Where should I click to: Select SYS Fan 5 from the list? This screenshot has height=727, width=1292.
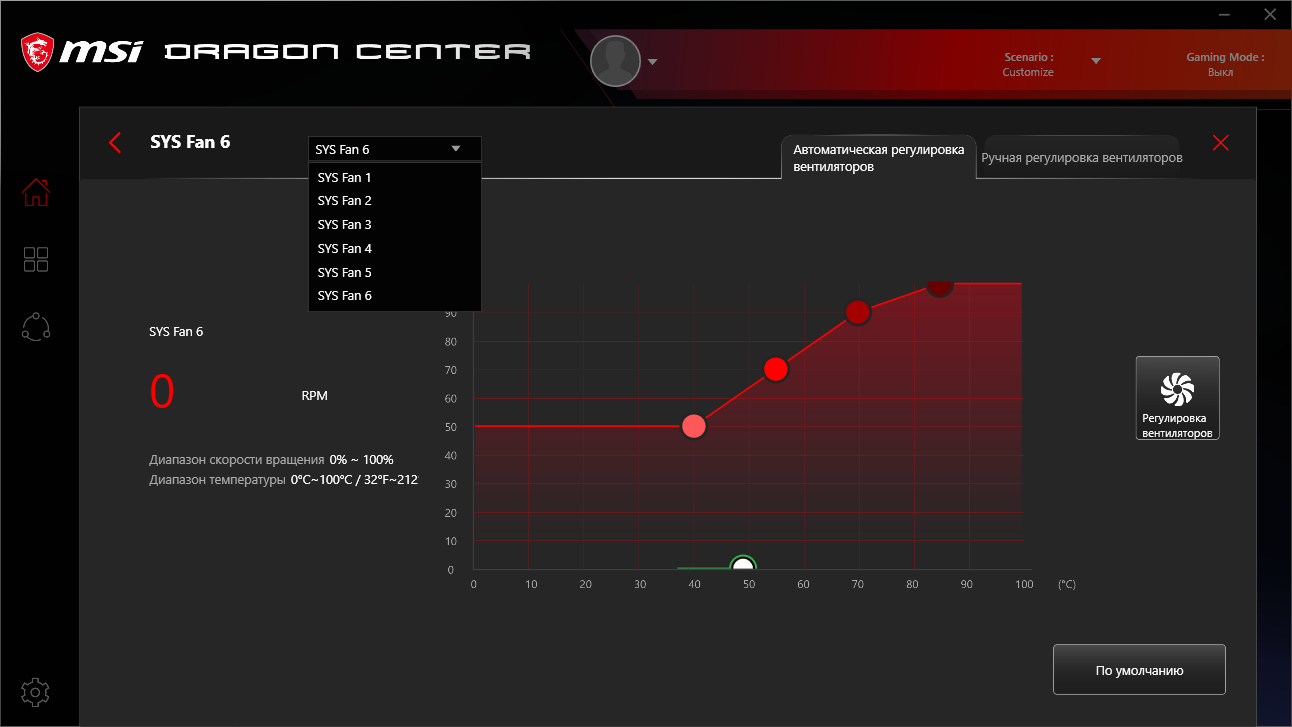pos(395,273)
